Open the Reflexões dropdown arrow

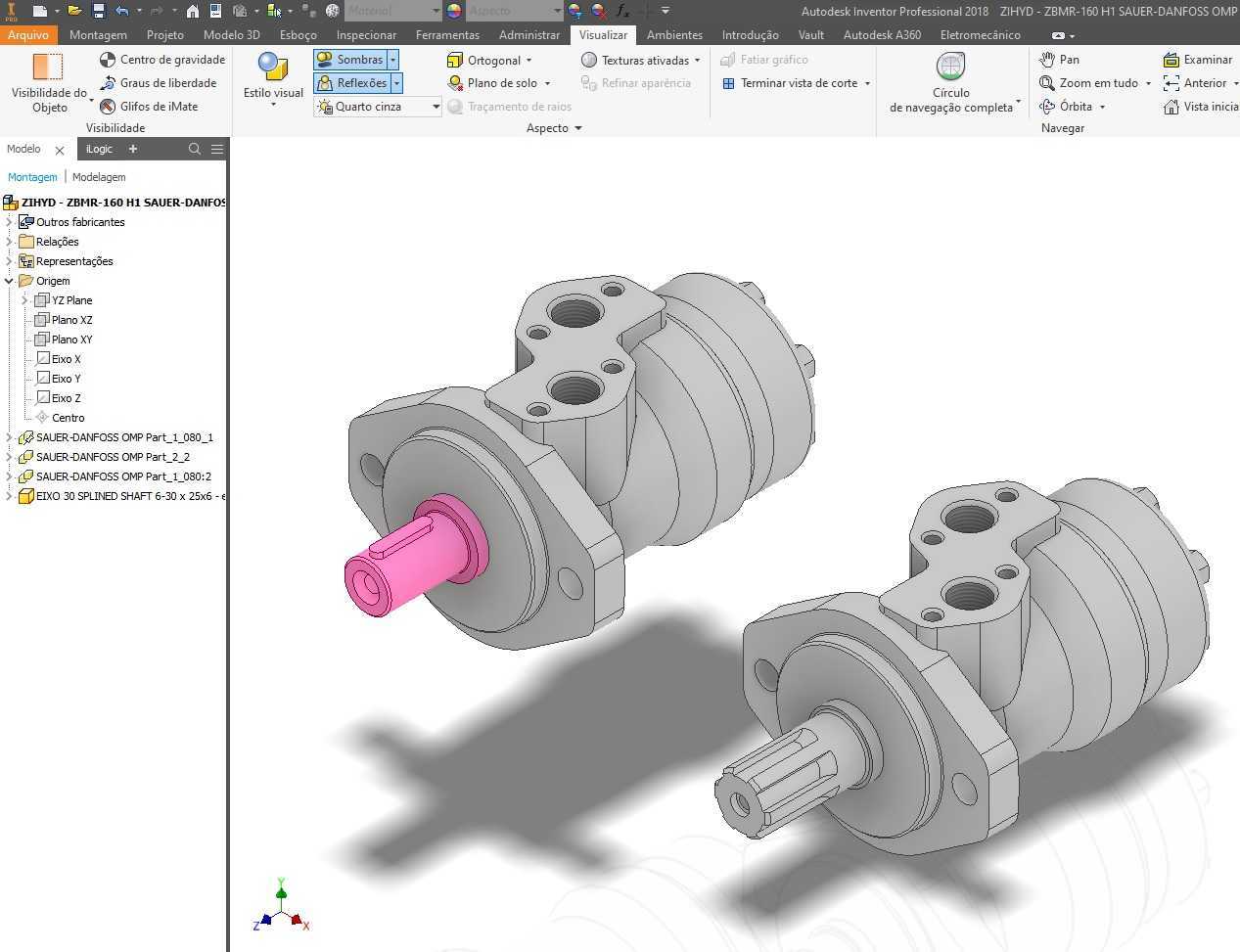click(x=397, y=83)
